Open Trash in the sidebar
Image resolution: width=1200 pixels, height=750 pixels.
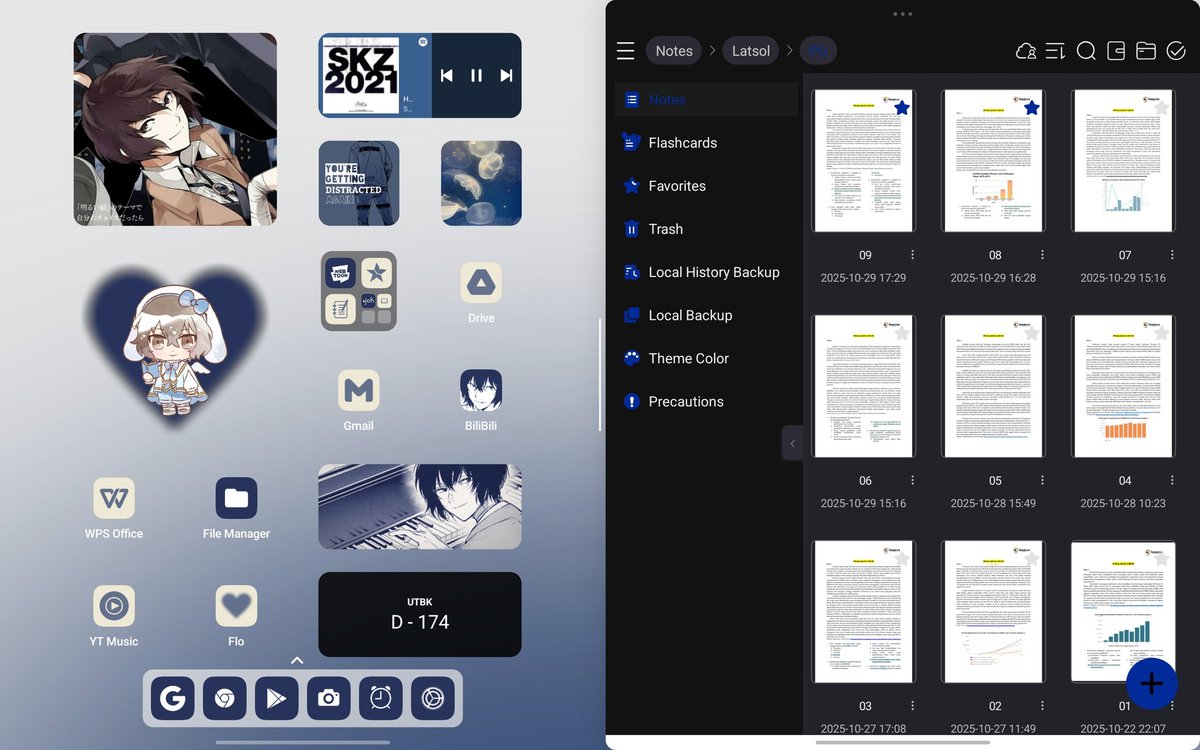707,229
